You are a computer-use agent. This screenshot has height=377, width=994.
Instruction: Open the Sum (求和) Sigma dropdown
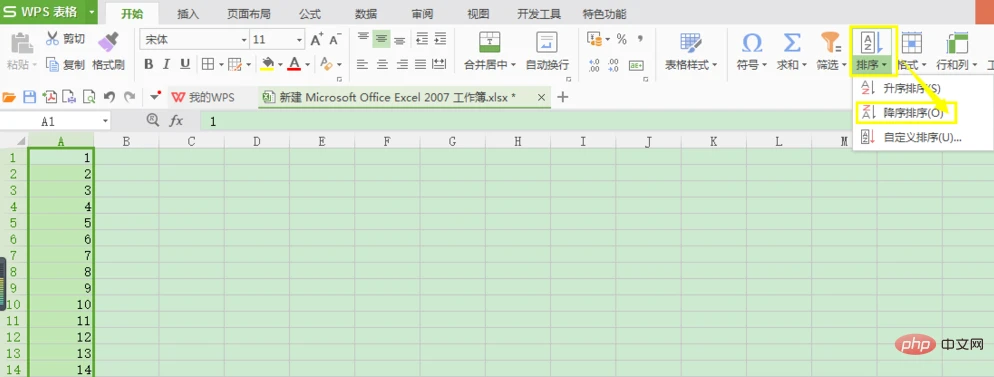click(x=791, y=51)
